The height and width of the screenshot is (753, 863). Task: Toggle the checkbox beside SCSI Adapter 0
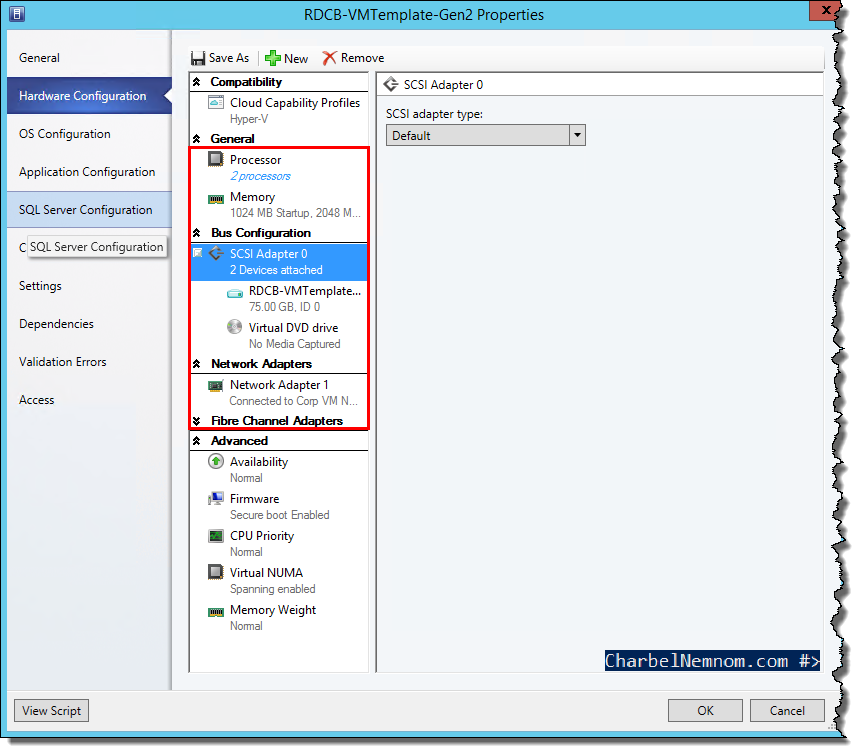coord(198,253)
